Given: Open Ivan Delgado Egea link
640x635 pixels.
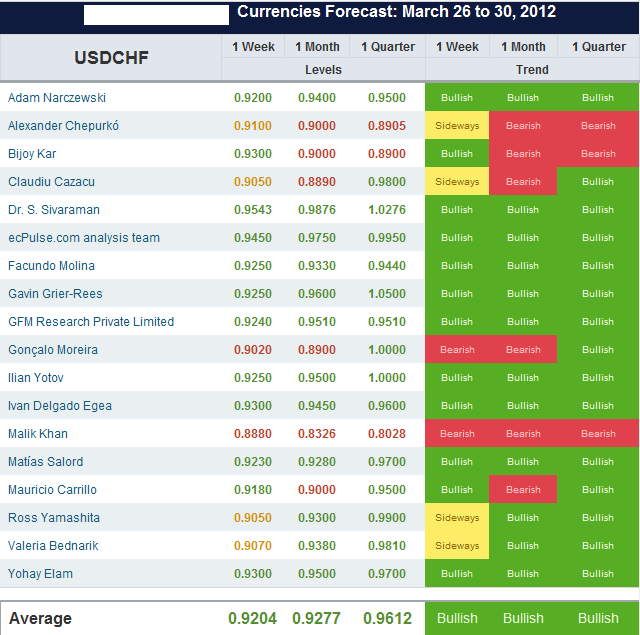Looking at the screenshot, I should tap(60, 406).
